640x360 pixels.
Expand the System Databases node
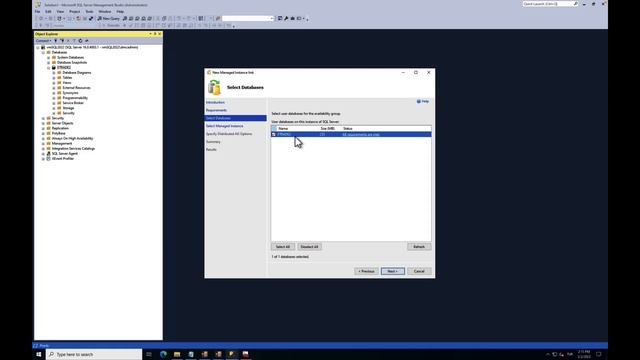(49, 58)
